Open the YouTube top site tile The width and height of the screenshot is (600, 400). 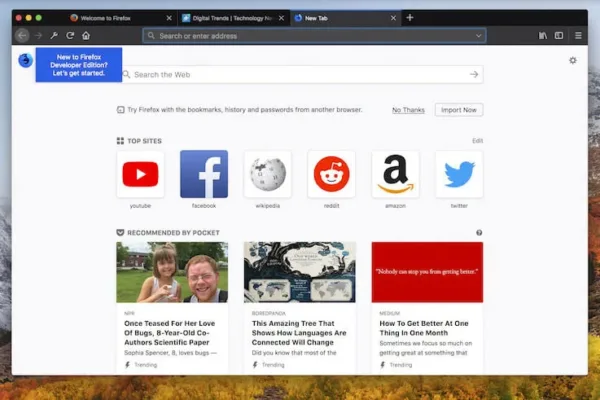pos(140,174)
